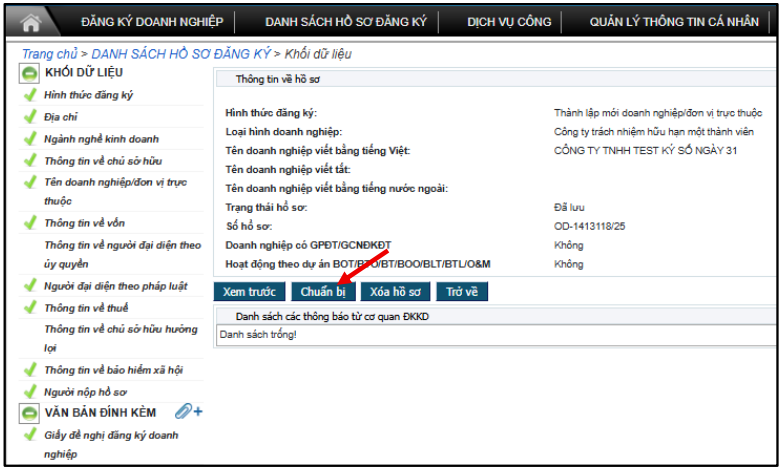Open Thông tin về thuế section

pos(86,308)
